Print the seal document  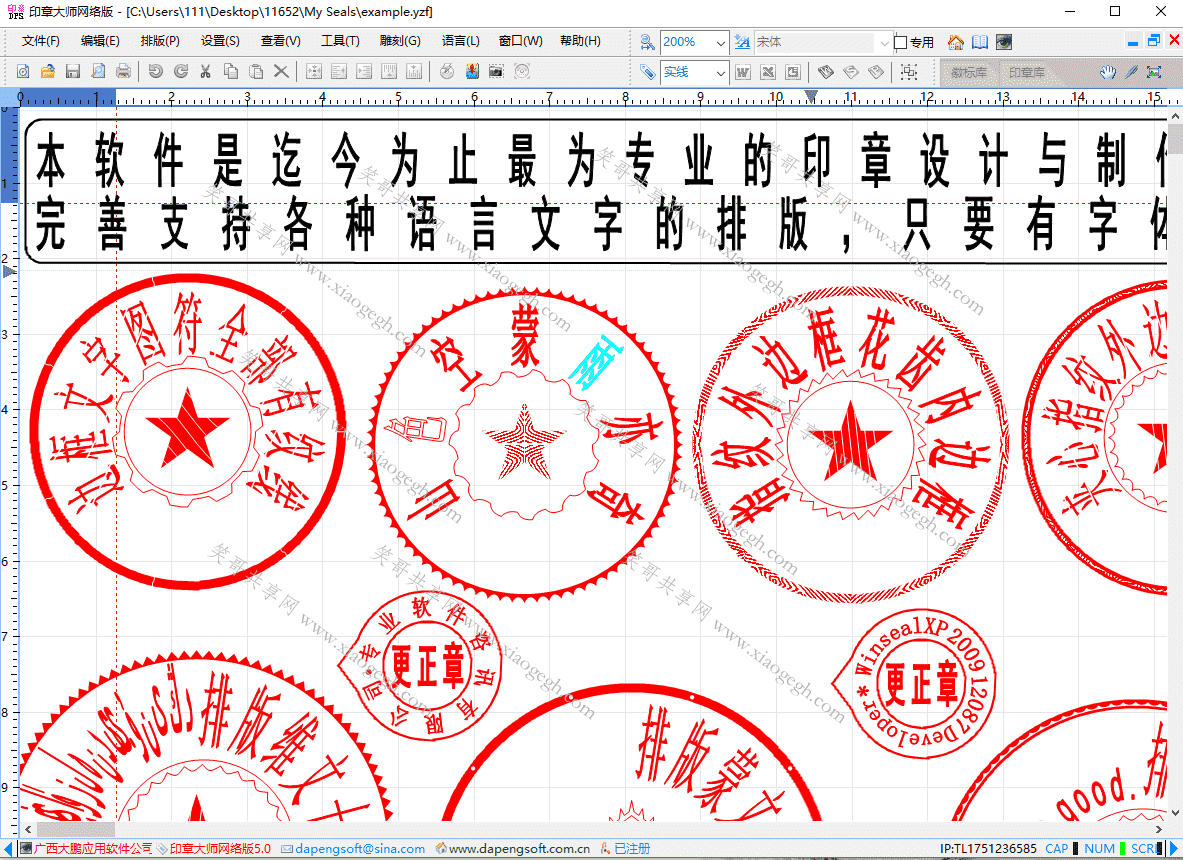click(123, 72)
